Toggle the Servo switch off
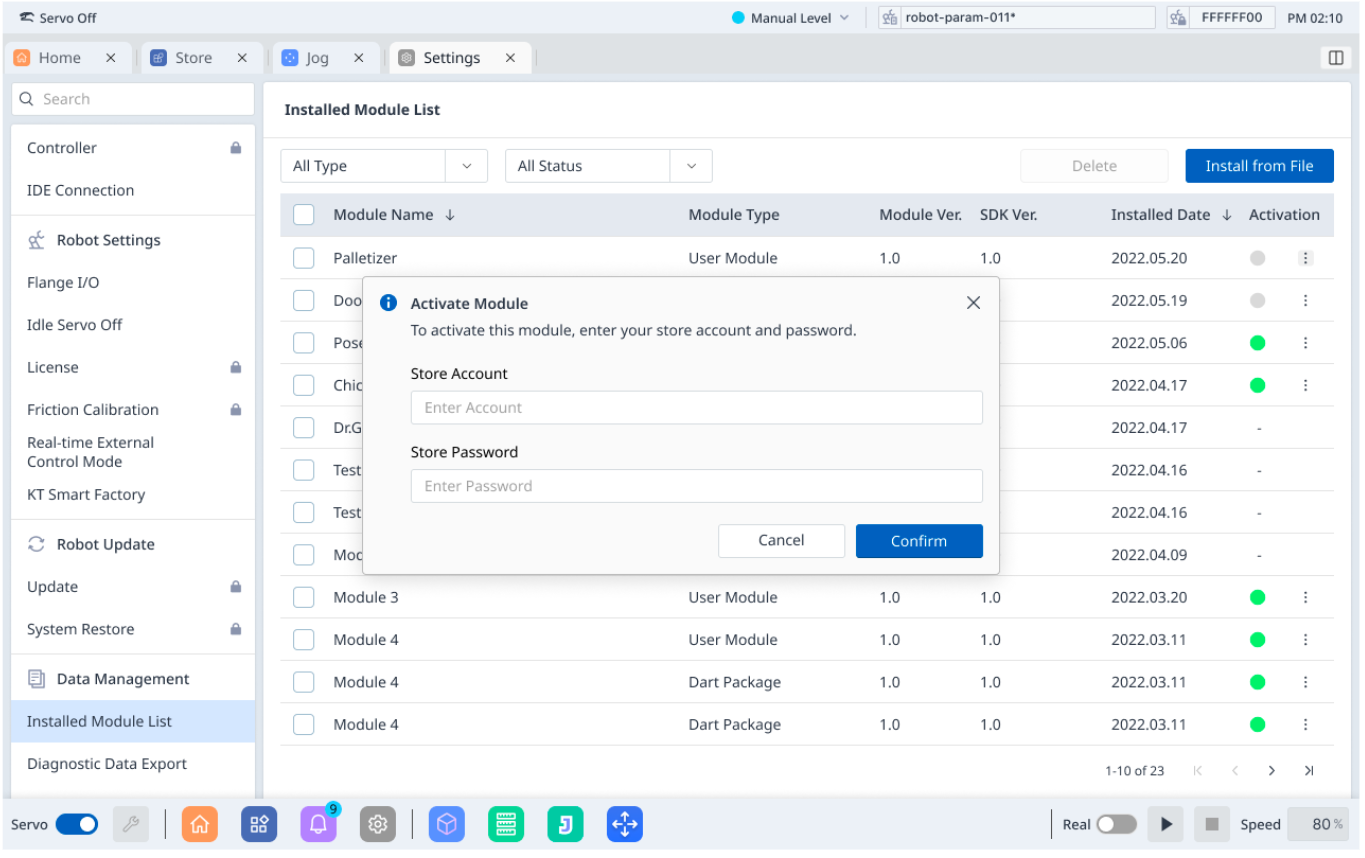The image size is (1365, 858). click(x=77, y=824)
